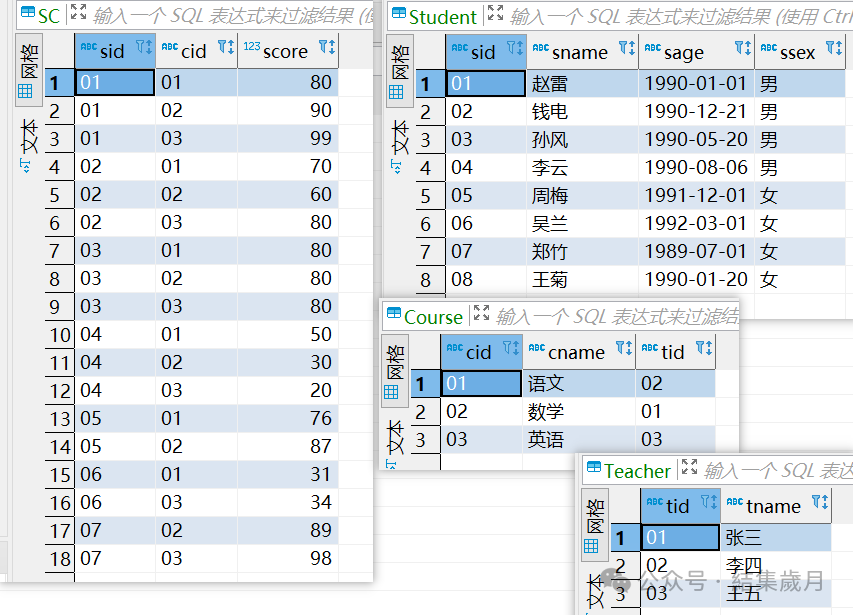Open the ssex column filter icon
This screenshot has width=853, height=615.
[834, 48]
